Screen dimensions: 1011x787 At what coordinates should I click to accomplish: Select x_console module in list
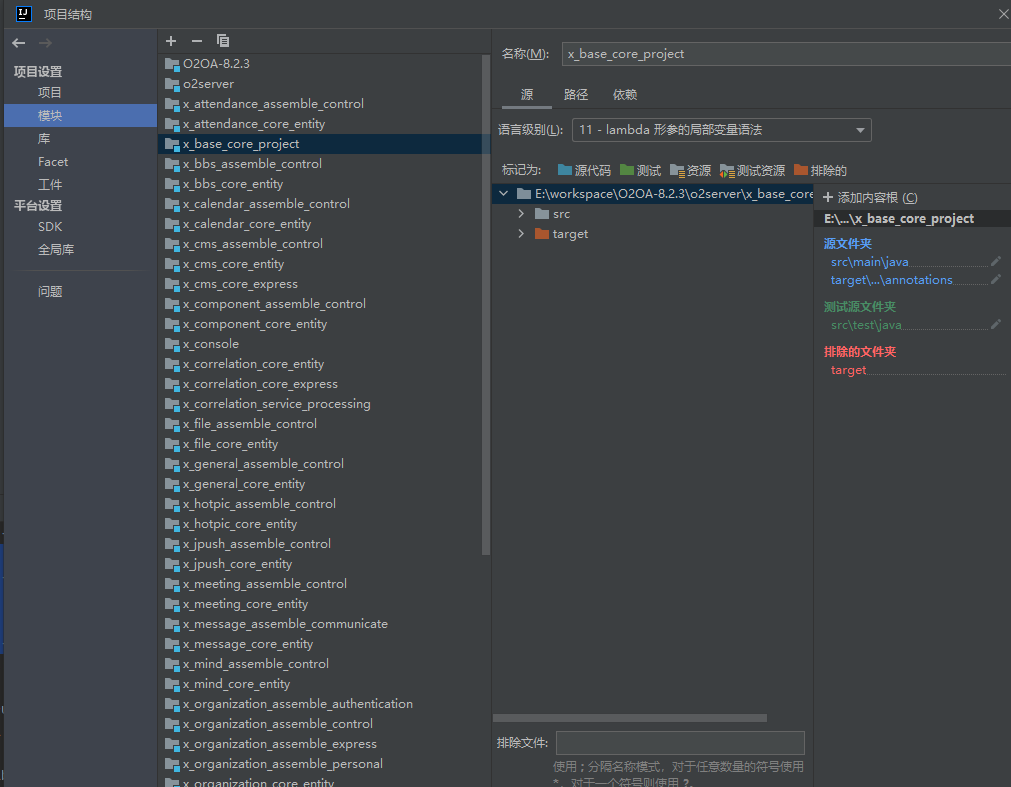(210, 344)
